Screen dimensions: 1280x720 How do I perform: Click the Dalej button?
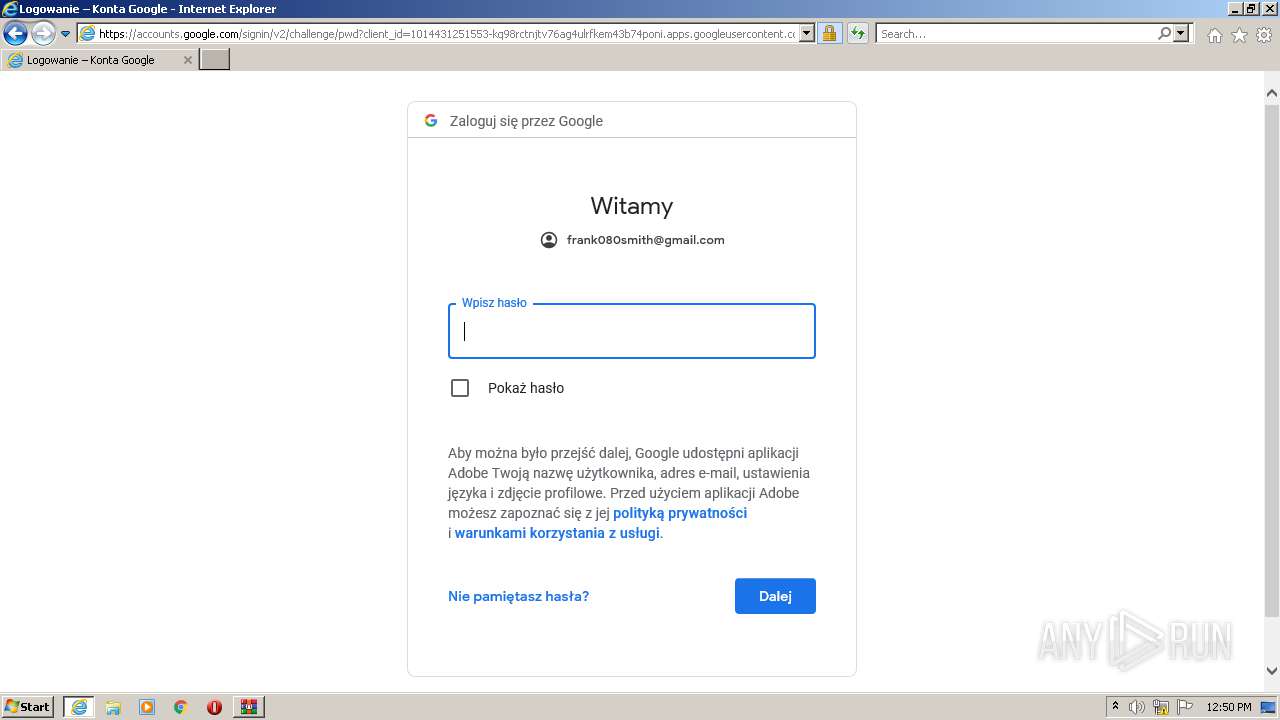pos(775,596)
